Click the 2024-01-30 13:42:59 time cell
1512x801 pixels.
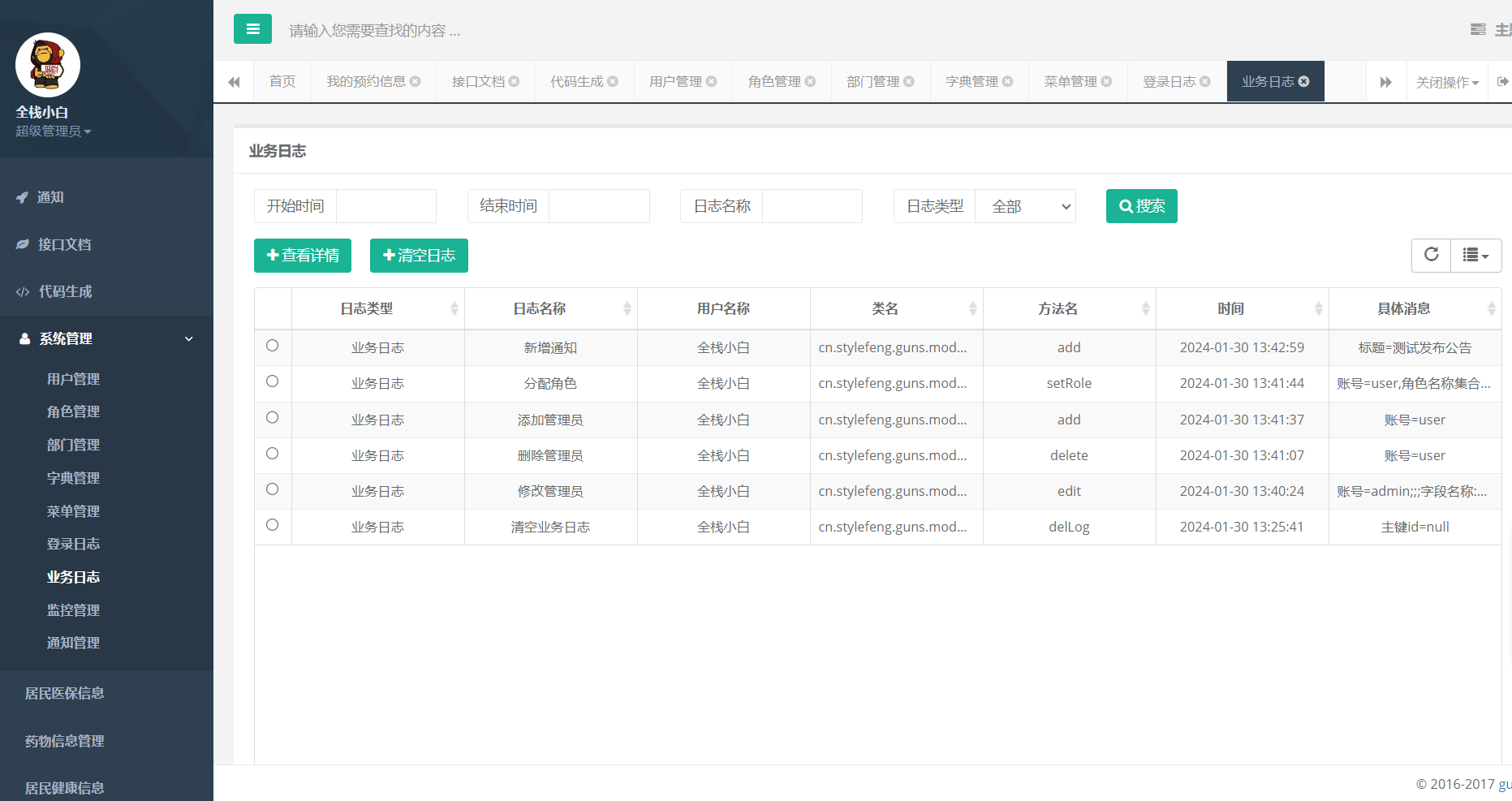(1242, 347)
